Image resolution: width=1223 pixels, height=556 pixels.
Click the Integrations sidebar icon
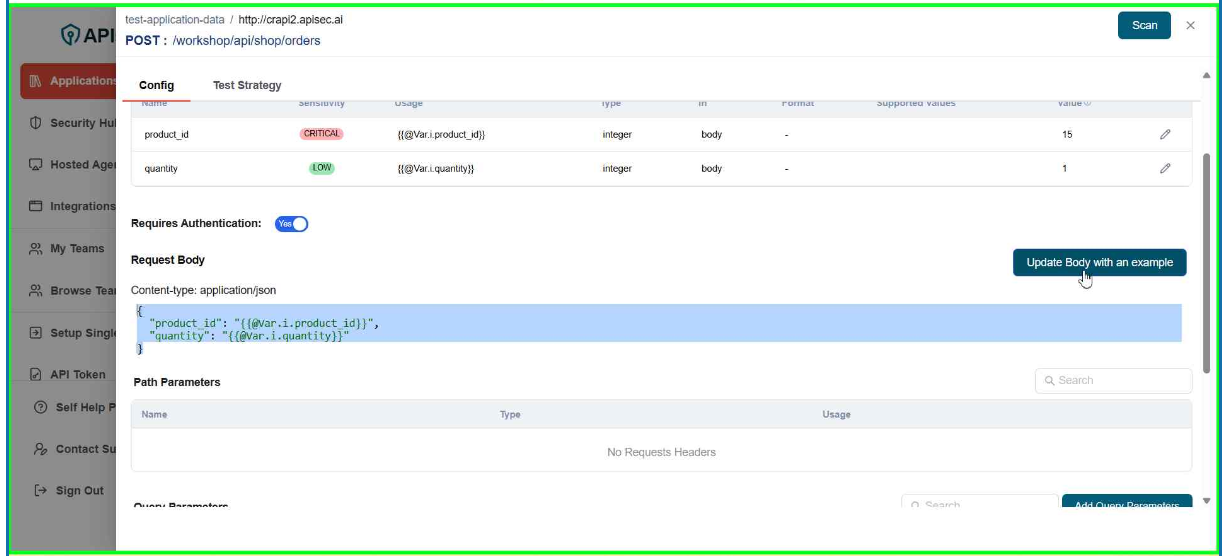click(x=36, y=206)
